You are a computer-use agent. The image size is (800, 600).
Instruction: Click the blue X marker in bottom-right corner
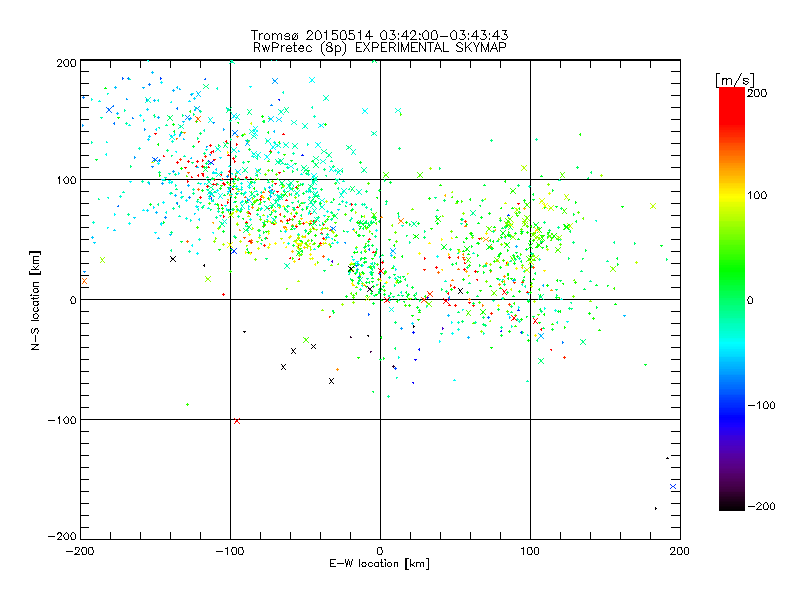673,486
